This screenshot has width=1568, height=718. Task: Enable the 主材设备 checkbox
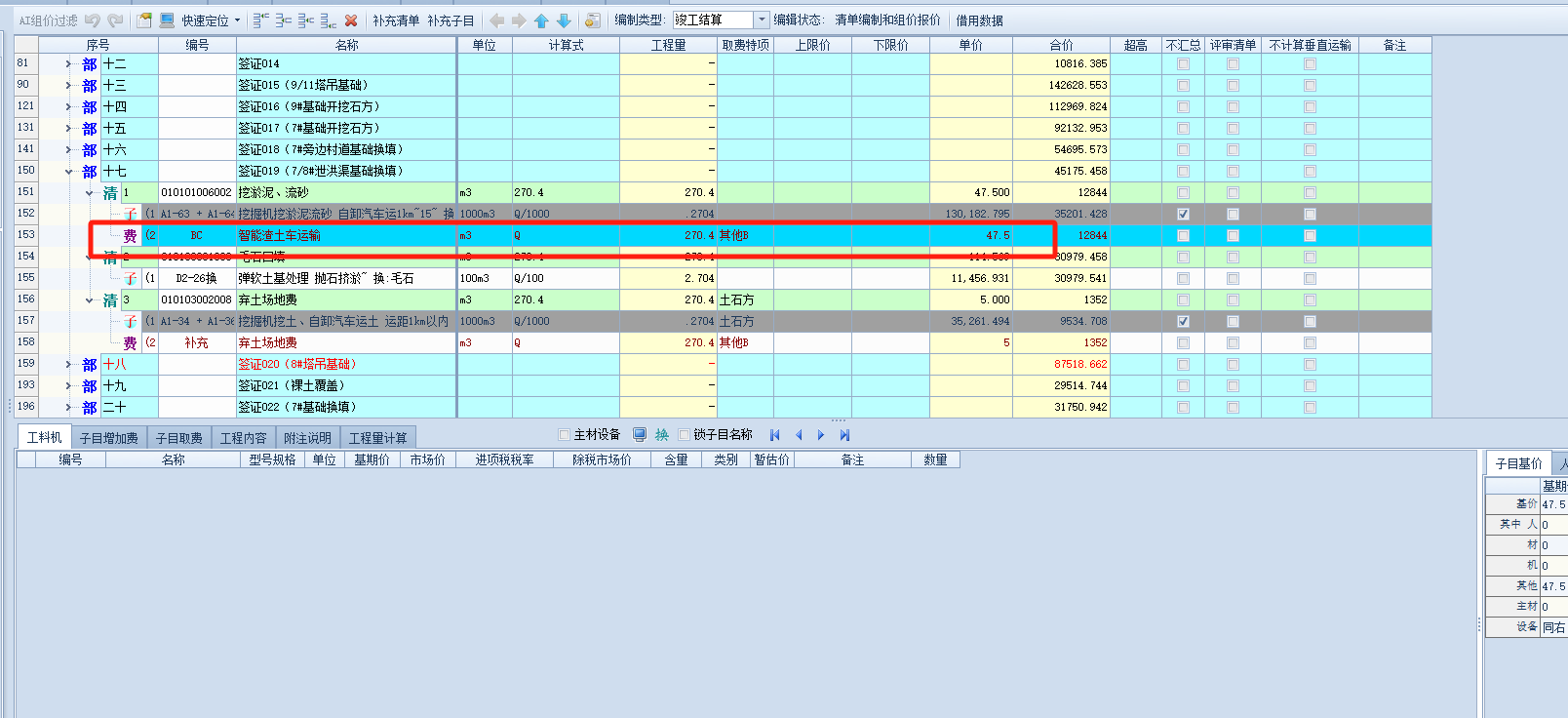(x=564, y=435)
